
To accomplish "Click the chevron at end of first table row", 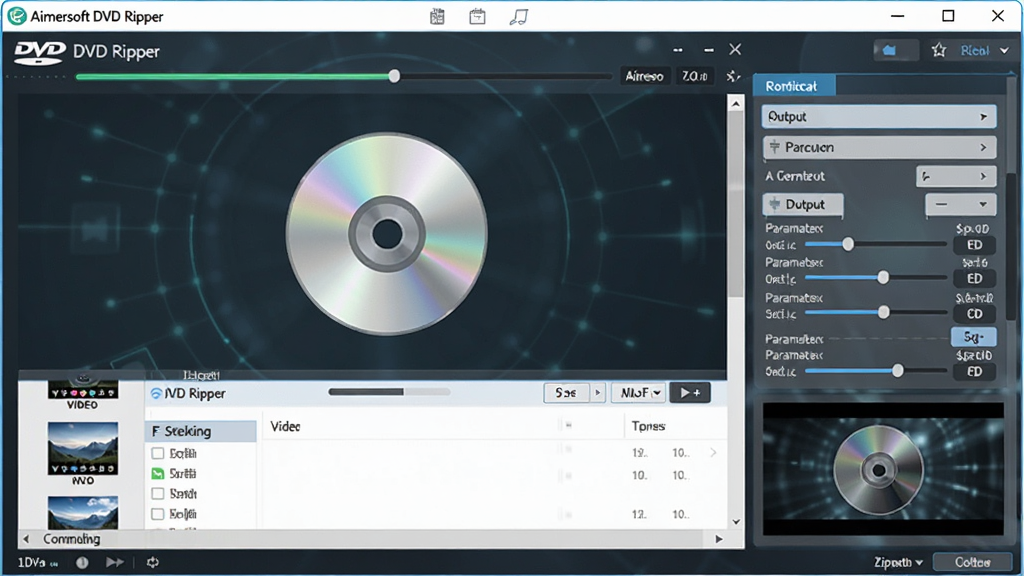I will click(x=713, y=452).
